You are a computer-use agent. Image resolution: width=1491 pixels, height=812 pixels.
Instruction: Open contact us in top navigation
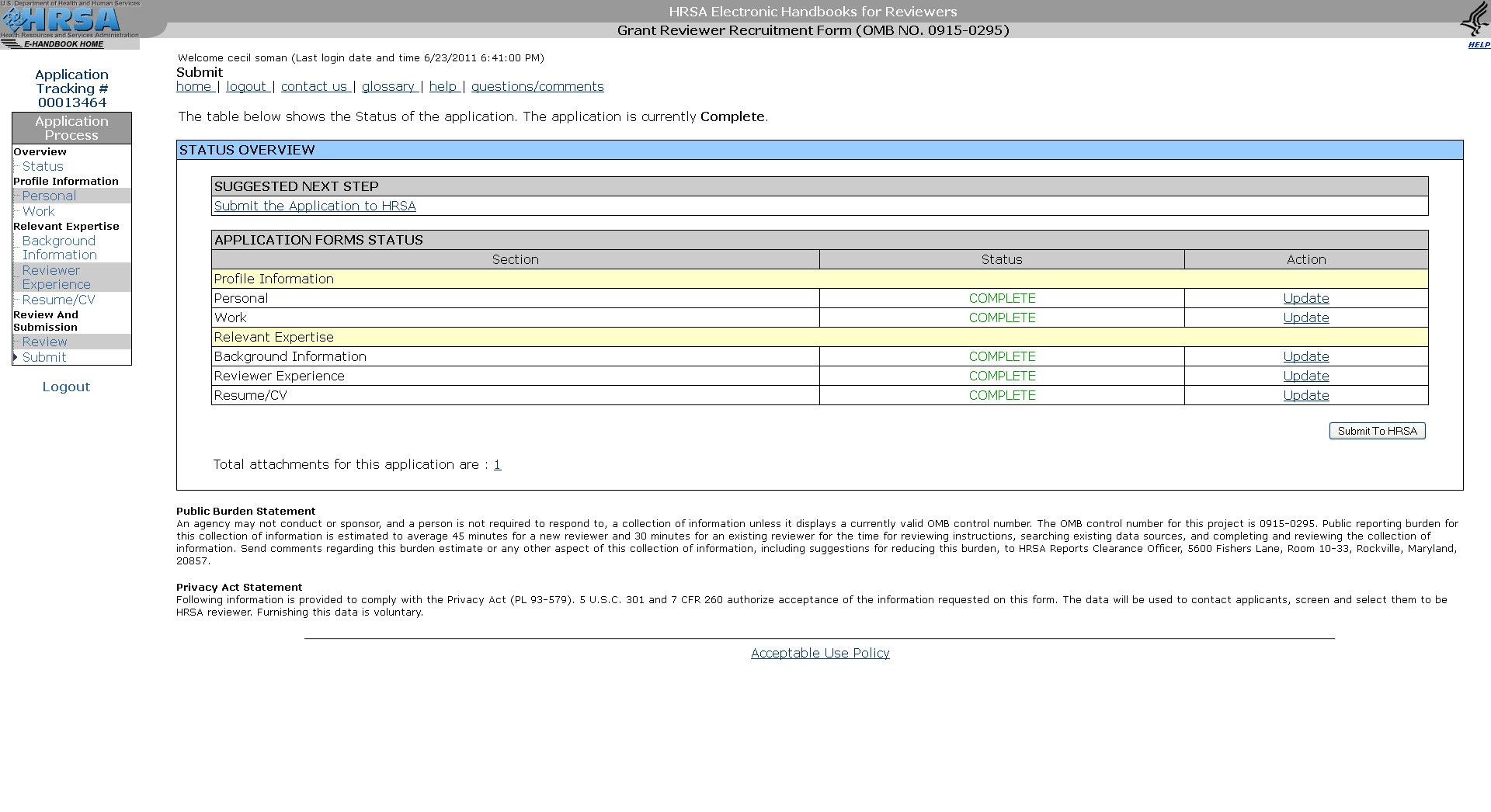pos(315,86)
